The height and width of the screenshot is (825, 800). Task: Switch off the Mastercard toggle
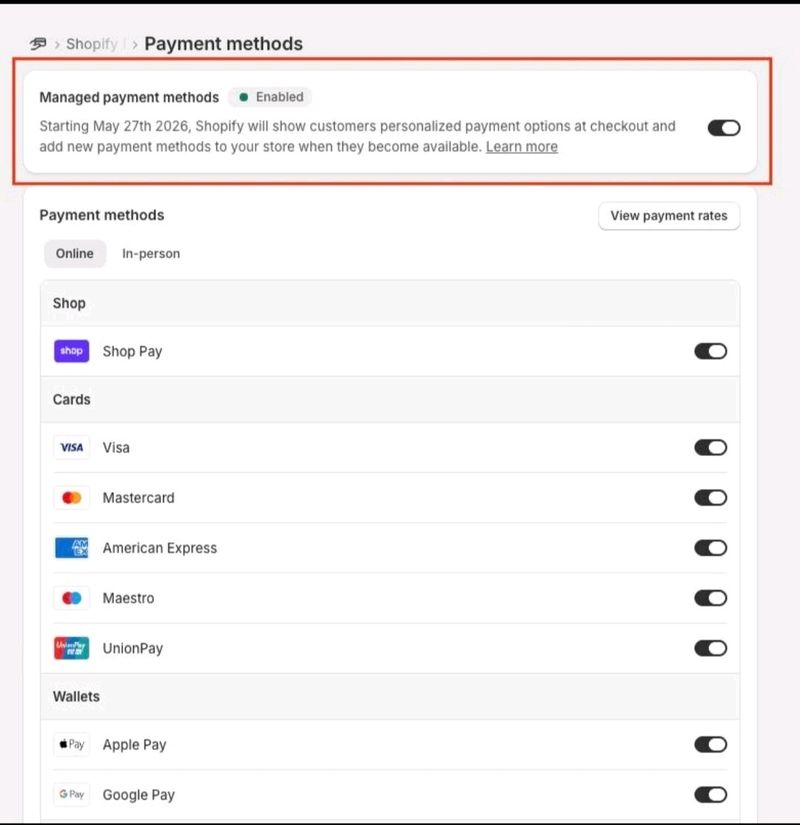[711, 497]
